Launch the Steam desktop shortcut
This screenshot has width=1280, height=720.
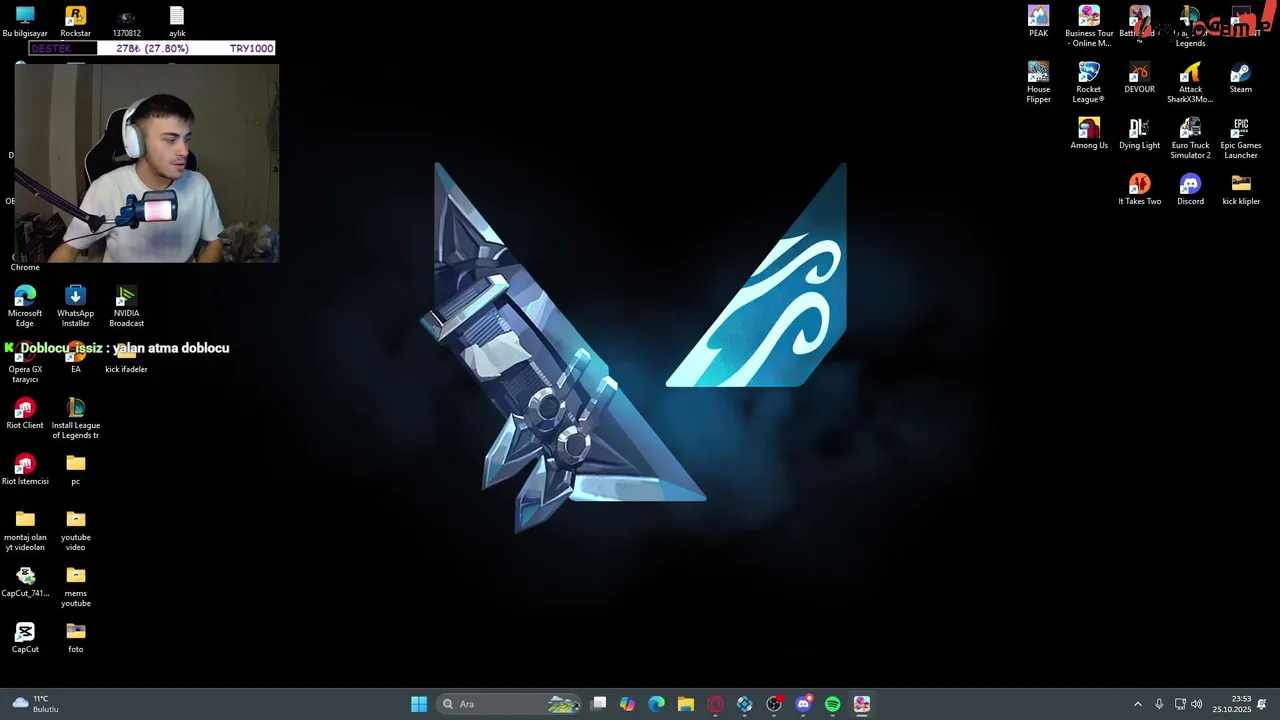tap(1241, 77)
